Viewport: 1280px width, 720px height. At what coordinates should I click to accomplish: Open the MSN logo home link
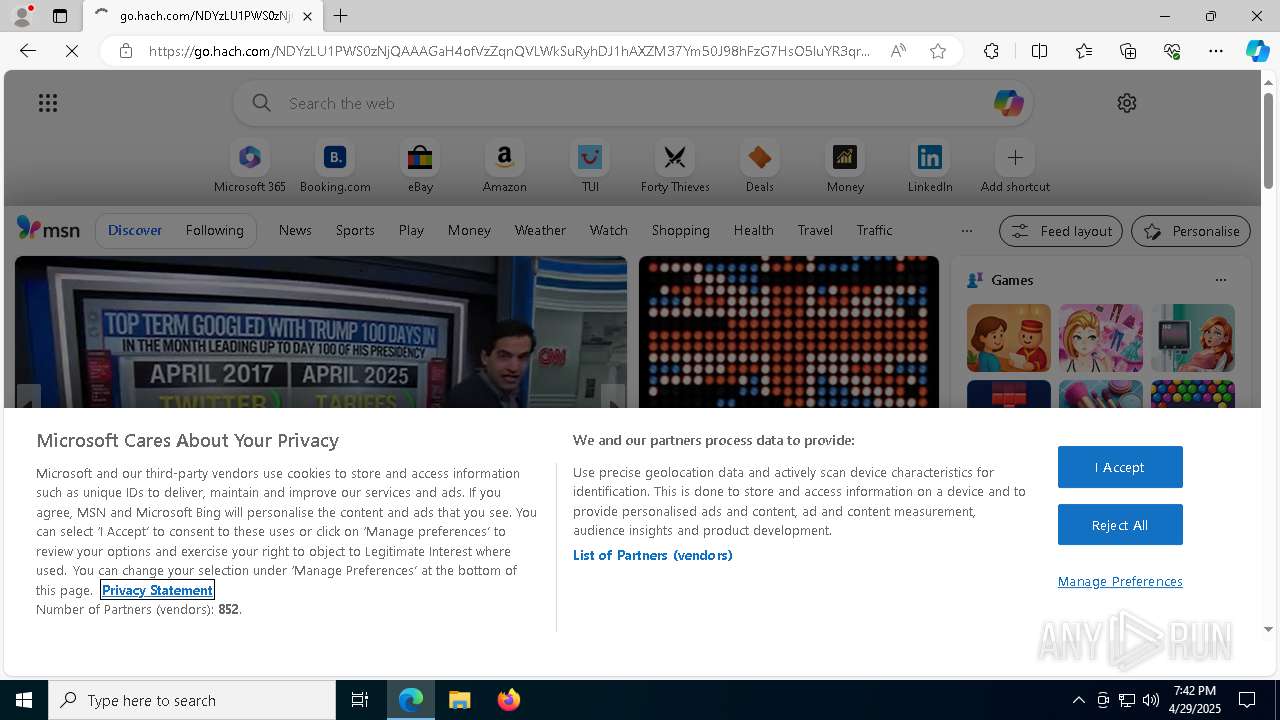point(48,229)
